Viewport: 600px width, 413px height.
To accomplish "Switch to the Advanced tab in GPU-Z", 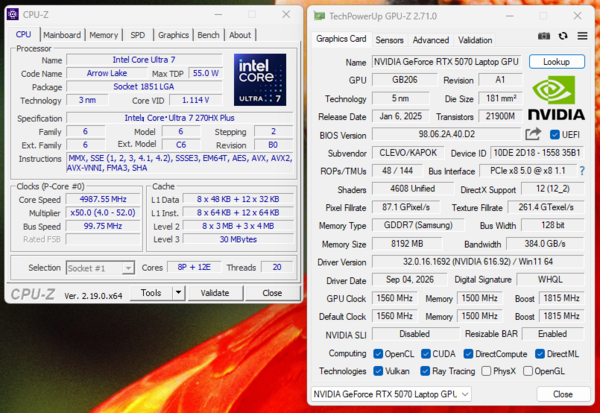I will (x=430, y=40).
